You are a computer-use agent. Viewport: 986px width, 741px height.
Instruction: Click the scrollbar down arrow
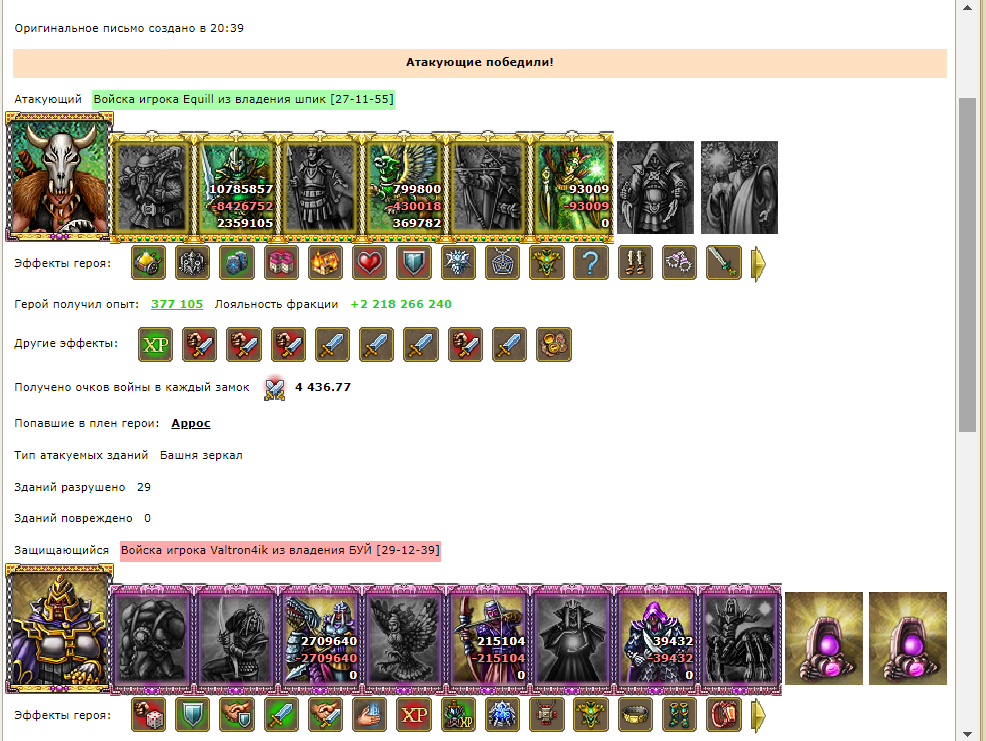coord(967,734)
